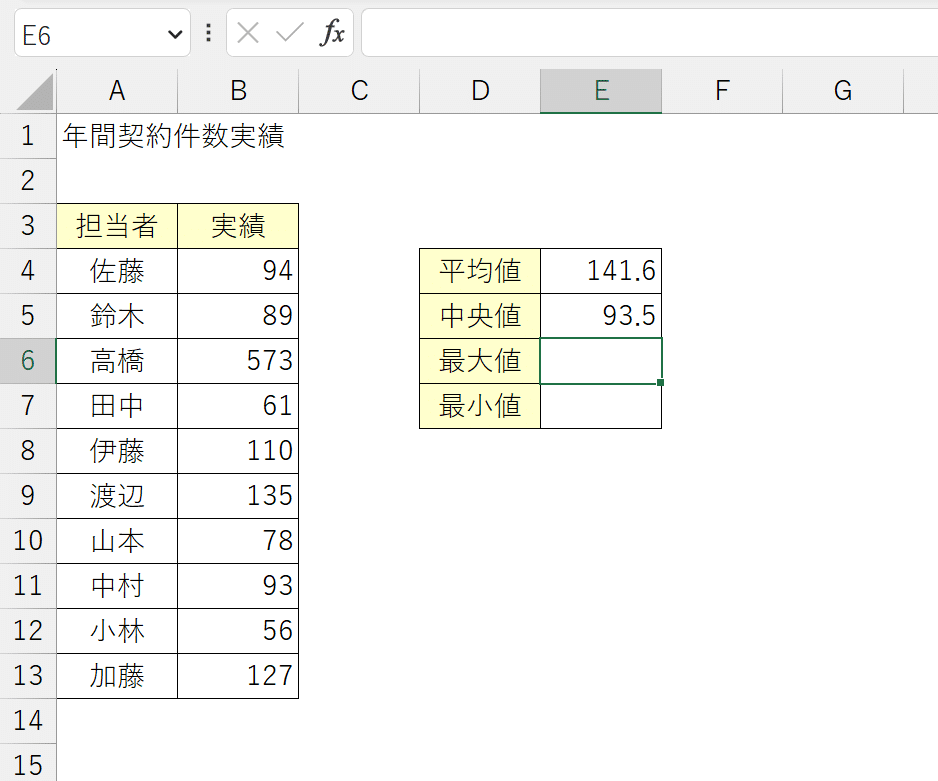Click the Select All corner triangle
Image resolution: width=938 pixels, height=781 pixels.
[35, 91]
